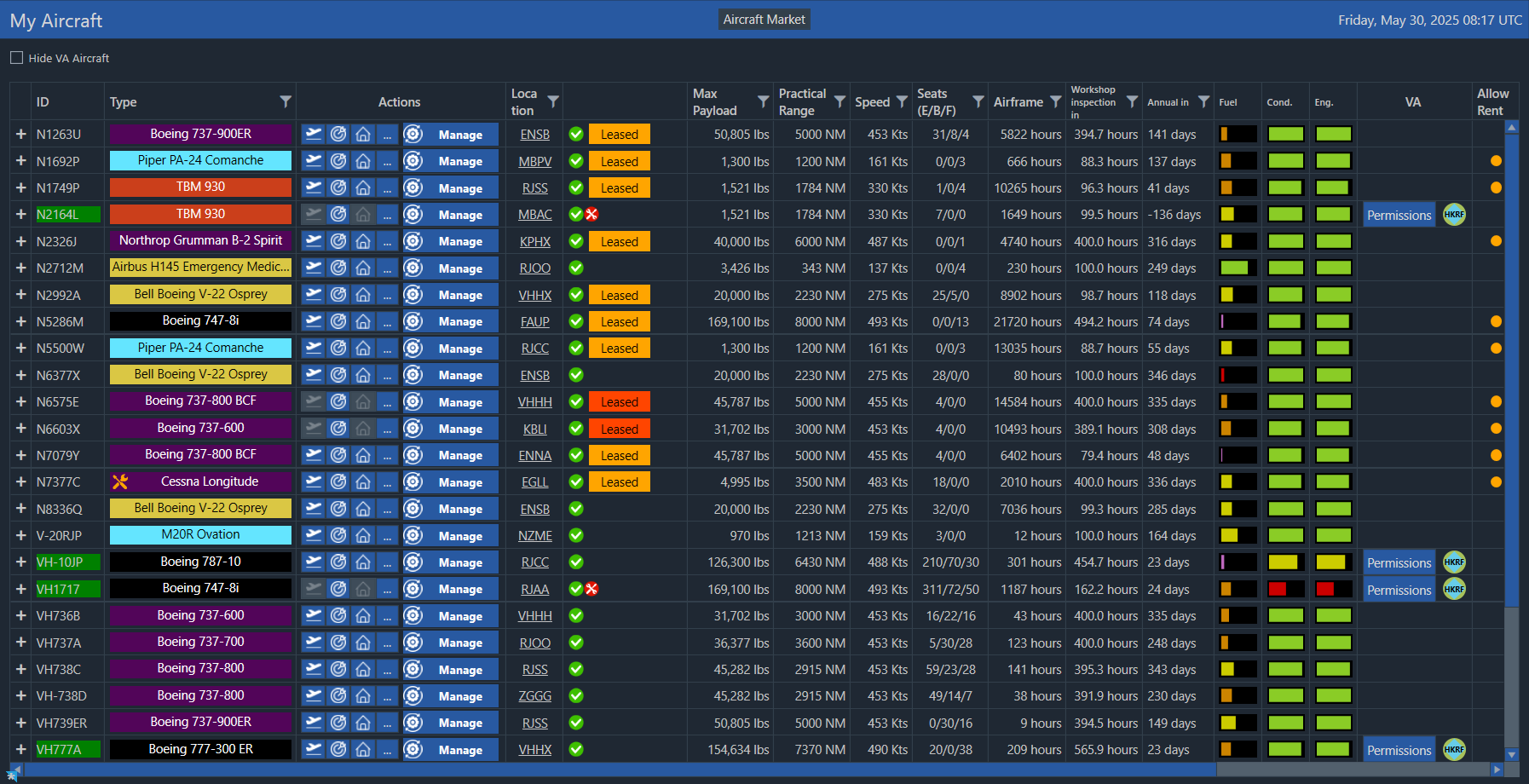Click the takeoff plane icon for V-20RJP
The image size is (1529, 784).
[314, 535]
